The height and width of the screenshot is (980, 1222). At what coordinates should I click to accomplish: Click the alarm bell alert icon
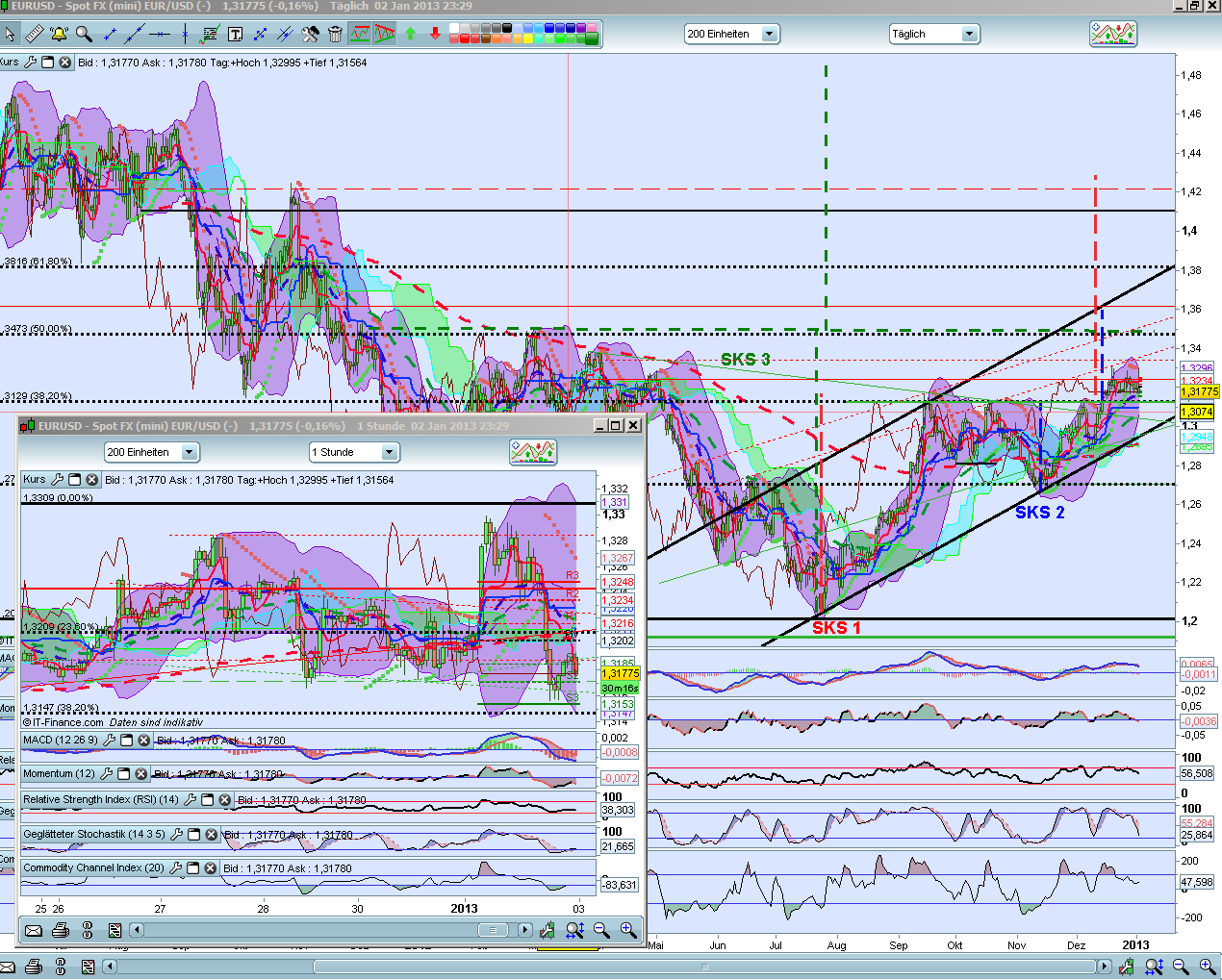point(59,35)
